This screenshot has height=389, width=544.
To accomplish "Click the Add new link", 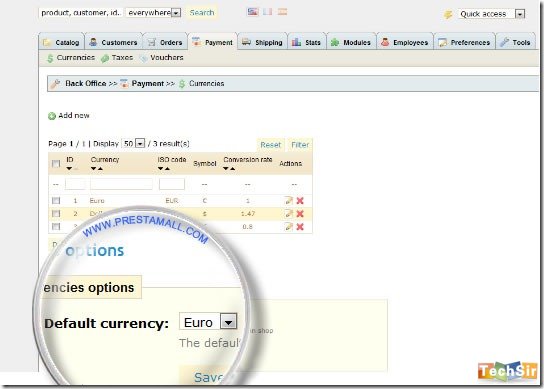I will point(74,116).
